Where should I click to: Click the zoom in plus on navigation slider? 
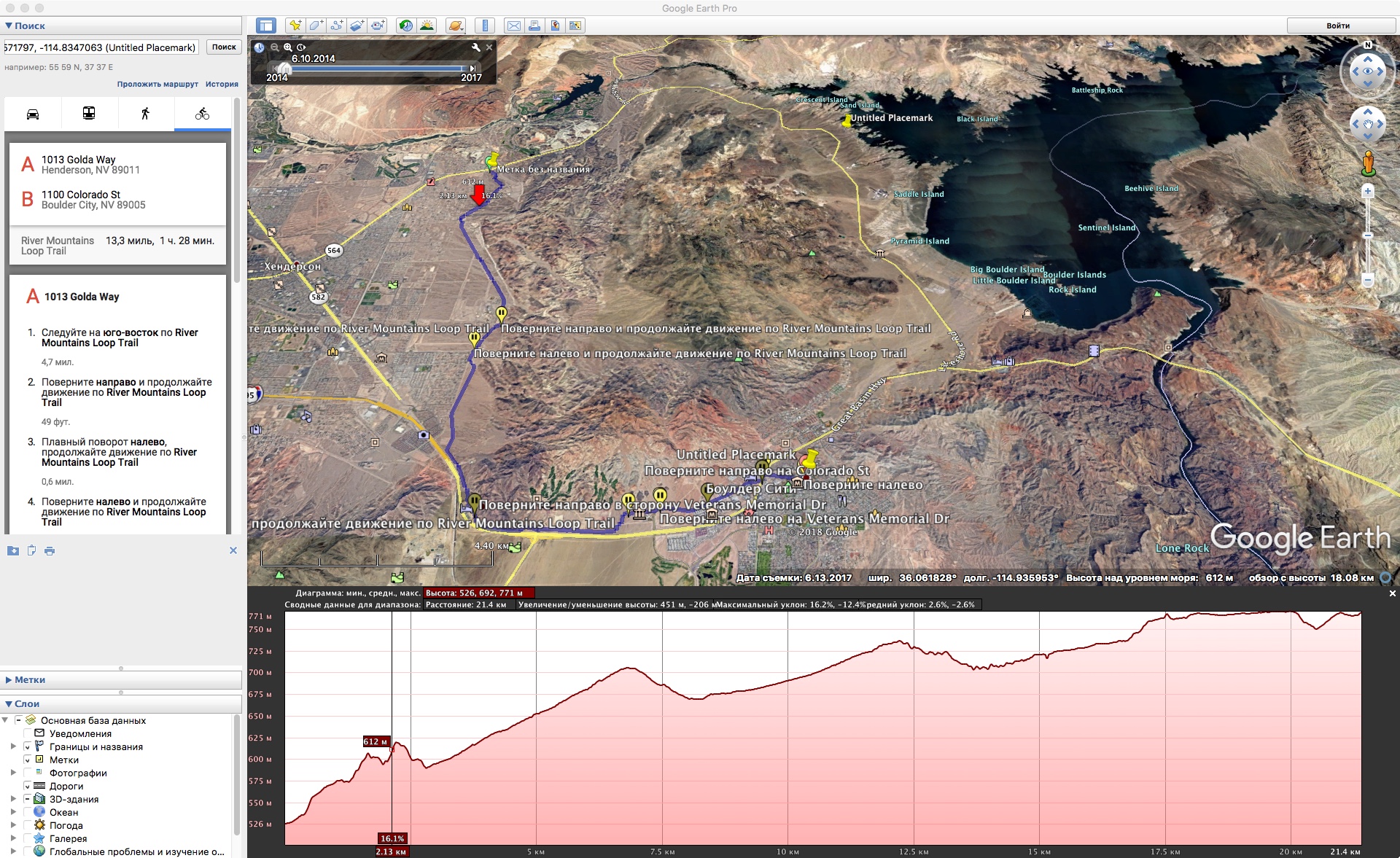[x=1368, y=191]
